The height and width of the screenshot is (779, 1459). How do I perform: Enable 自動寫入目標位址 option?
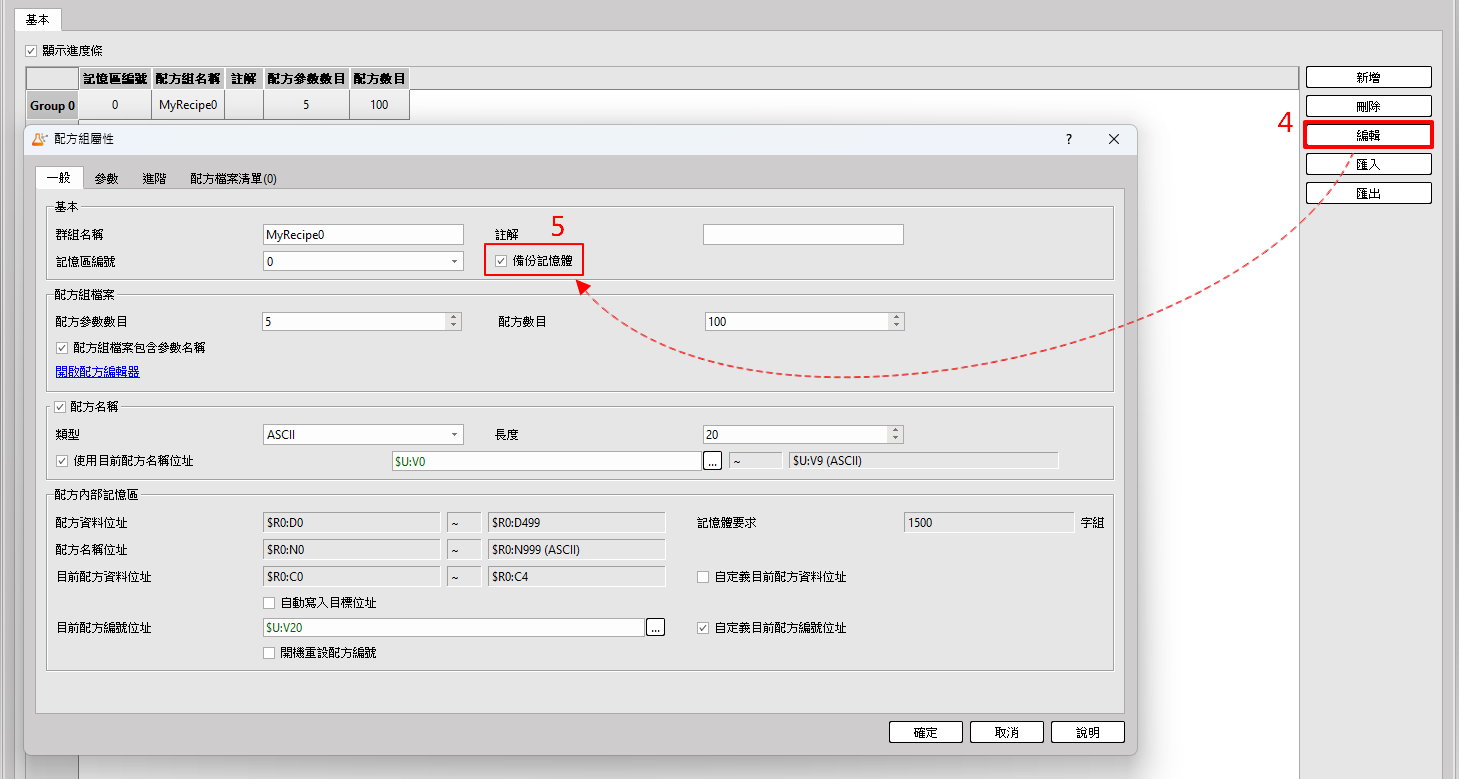point(269,603)
